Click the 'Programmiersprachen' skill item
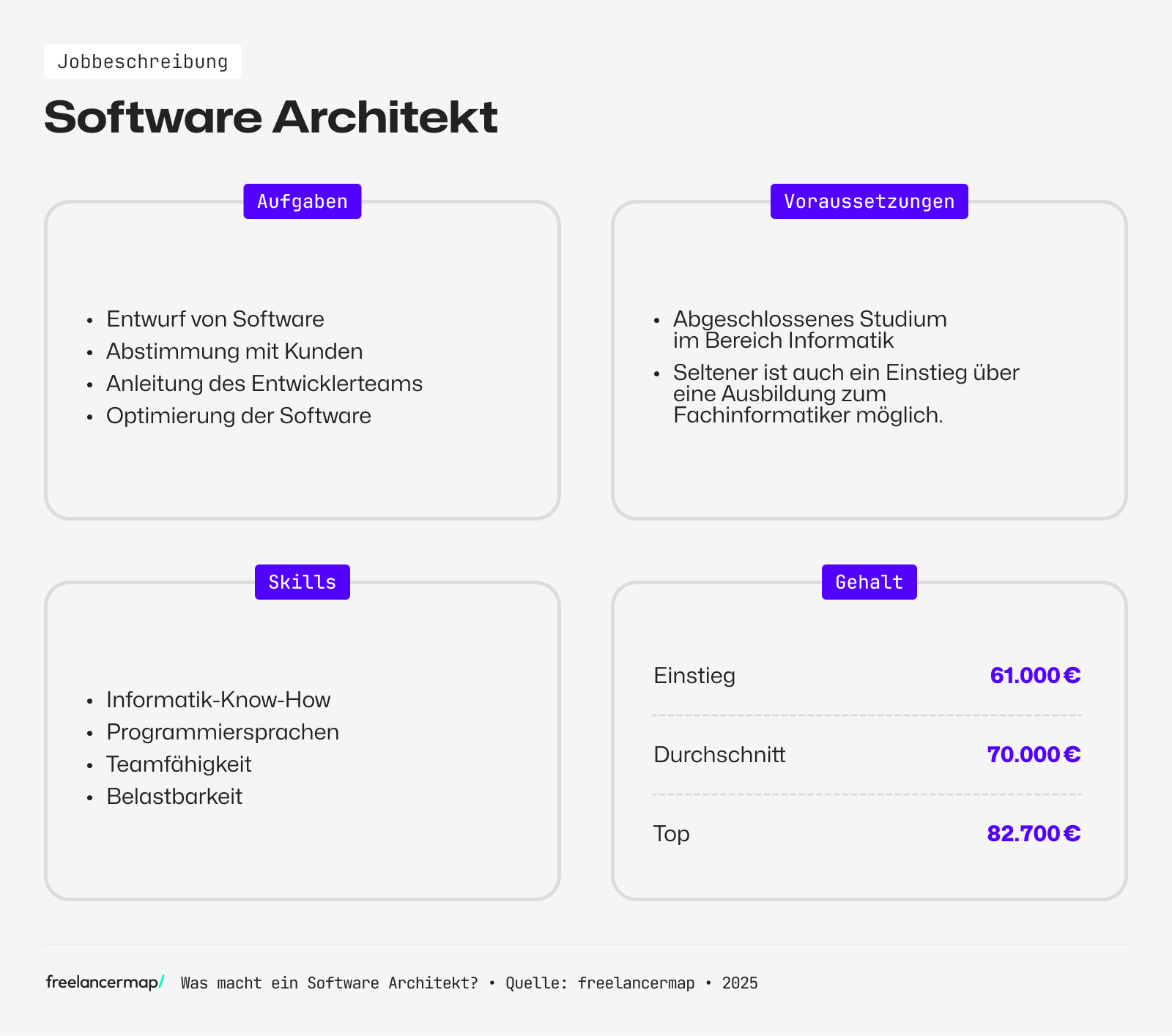This screenshot has height=1036, width=1172. 223,732
